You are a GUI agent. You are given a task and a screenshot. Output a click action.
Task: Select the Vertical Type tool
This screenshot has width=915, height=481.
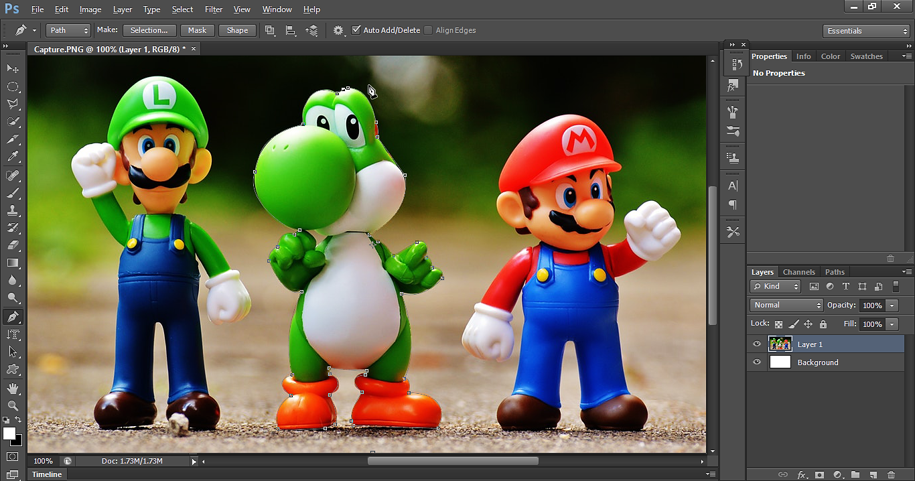point(12,334)
